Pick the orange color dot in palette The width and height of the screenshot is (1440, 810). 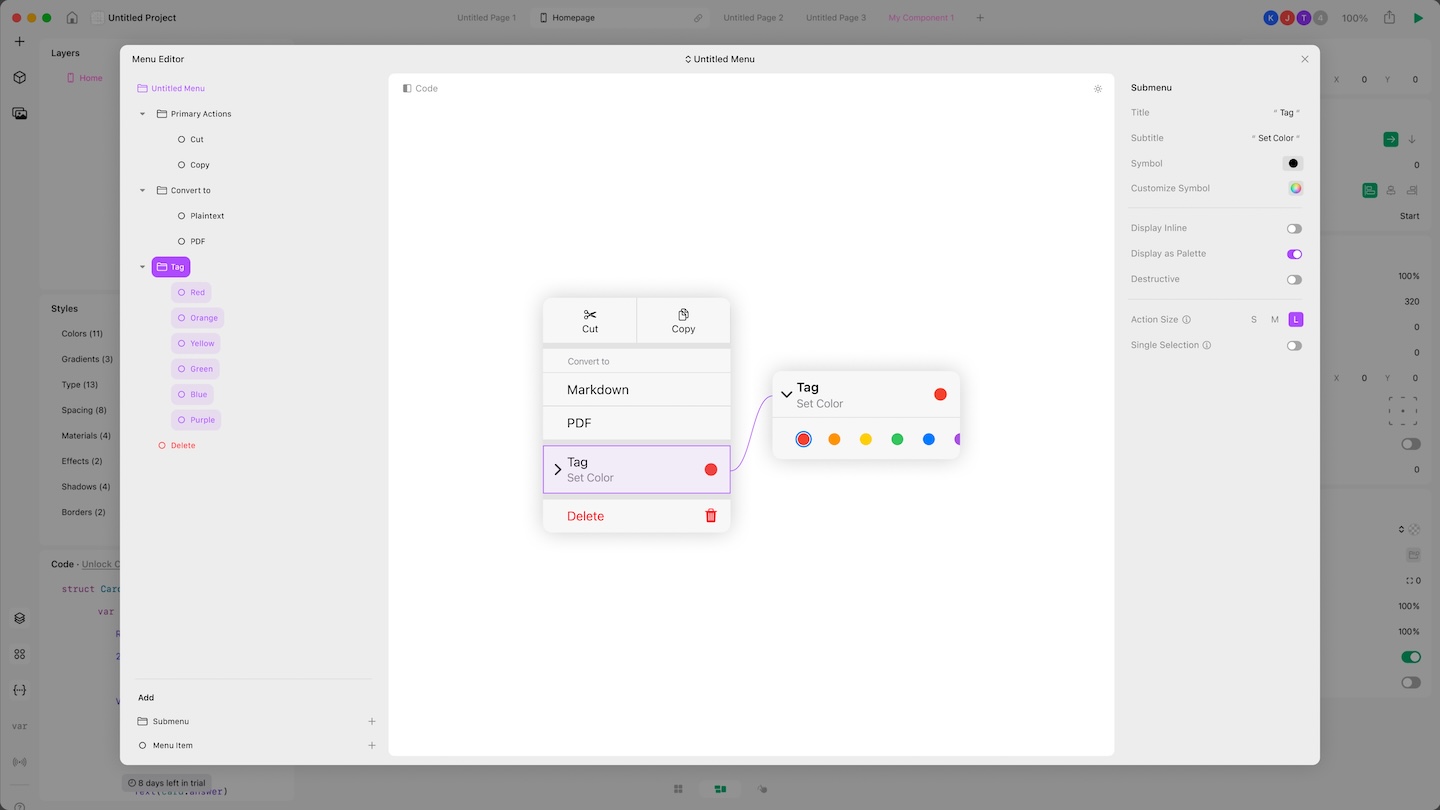834,439
